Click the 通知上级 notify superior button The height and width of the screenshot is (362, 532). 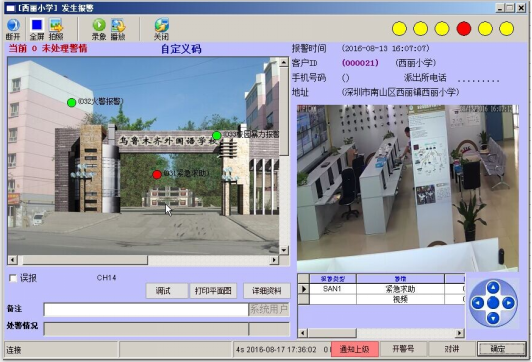[x=355, y=349]
